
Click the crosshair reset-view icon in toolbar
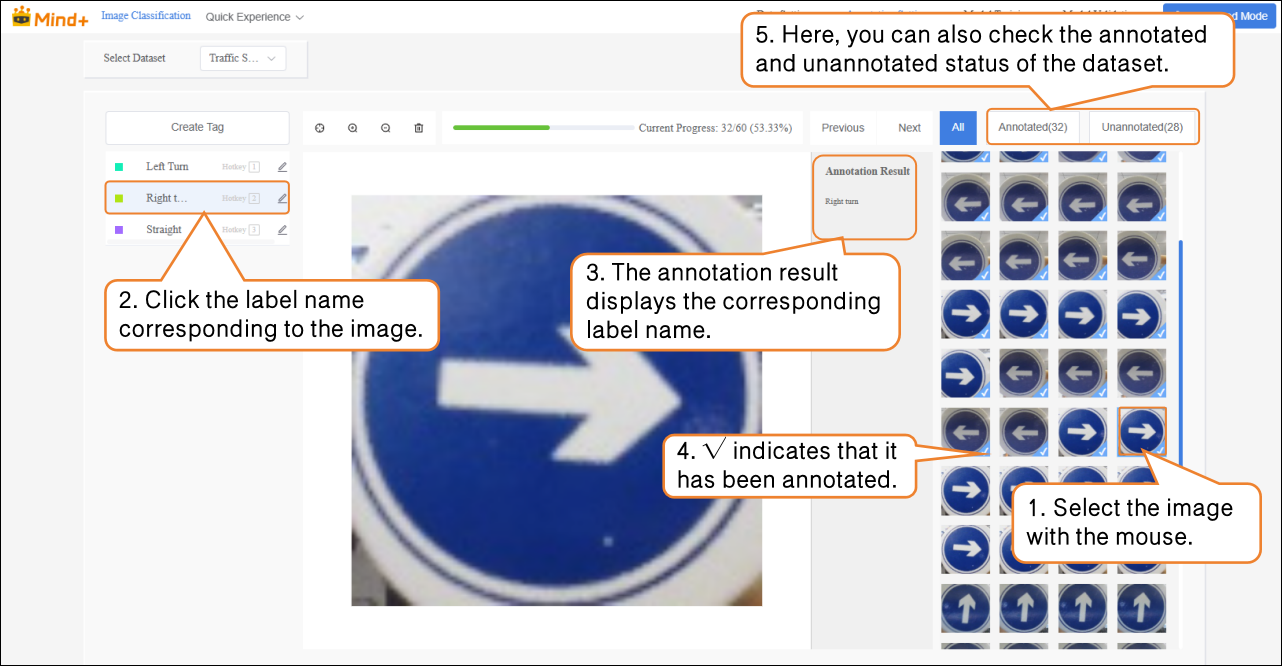(320, 128)
